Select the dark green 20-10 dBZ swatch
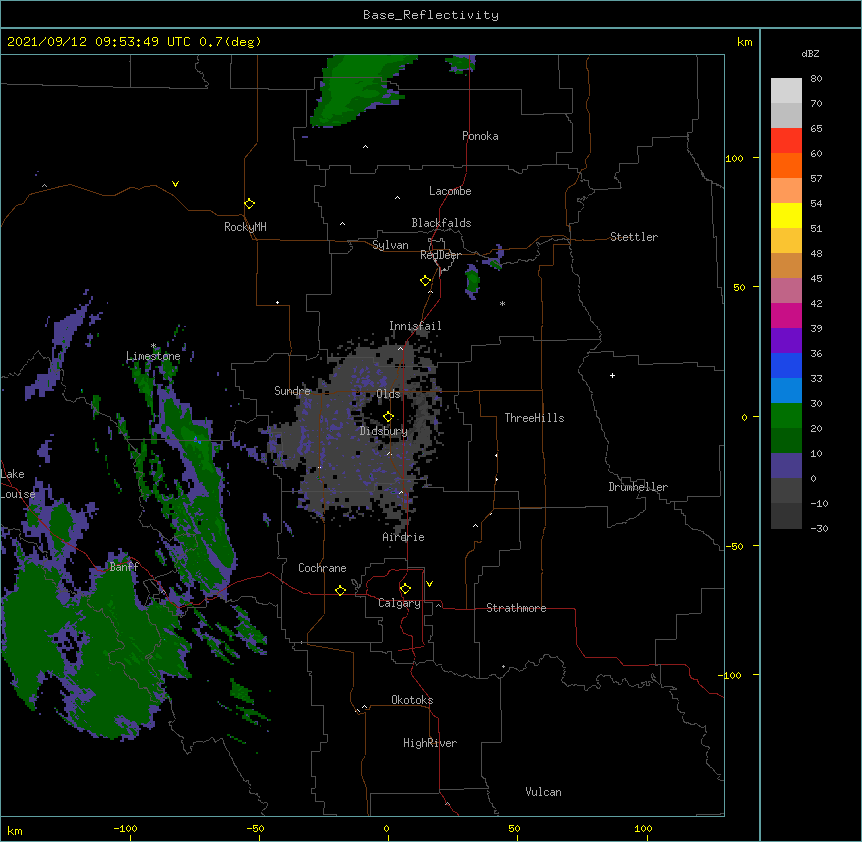The height and width of the screenshot is (842, 862). pyautogui.click(x=786, y=440)
